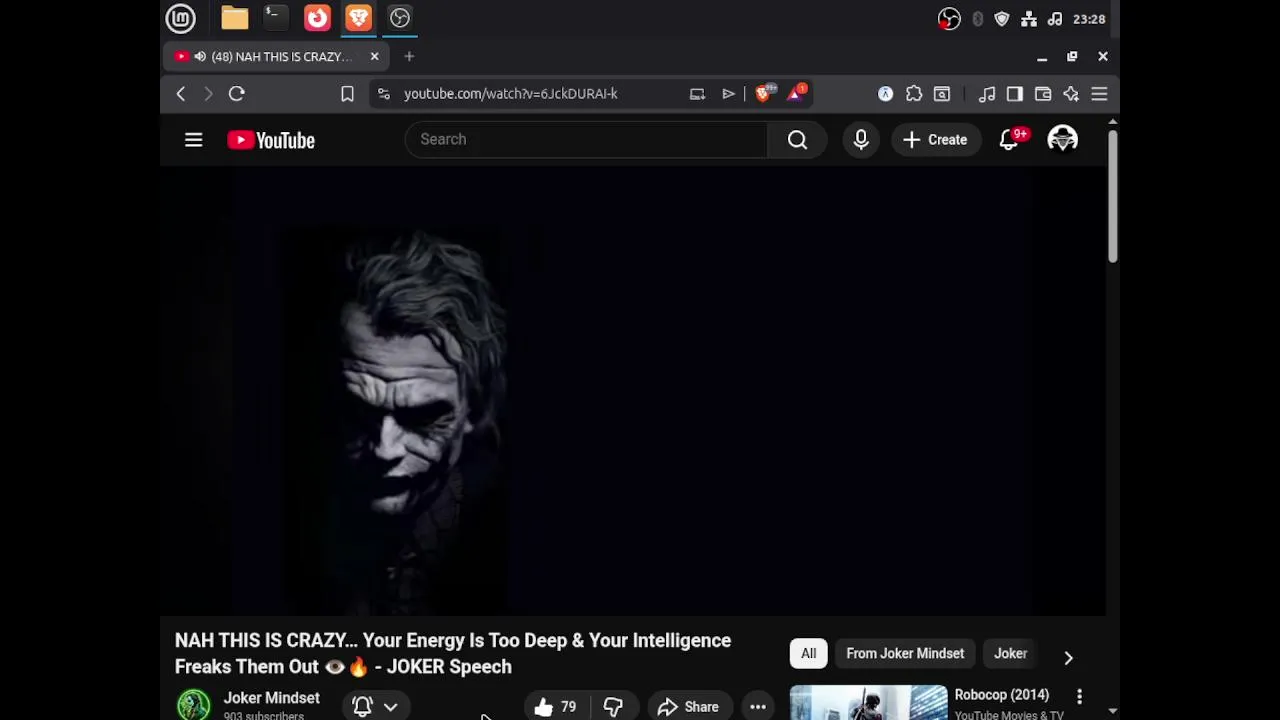This screenshot has width=1280, height=720.
Task: Open the Linux Mint start menu
Action: coord(181,18)
